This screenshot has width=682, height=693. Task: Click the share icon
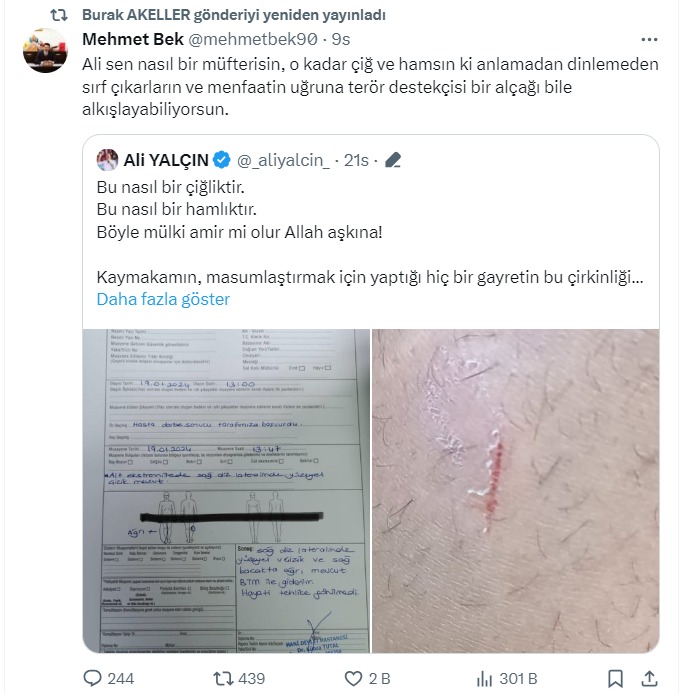[649, 679]
